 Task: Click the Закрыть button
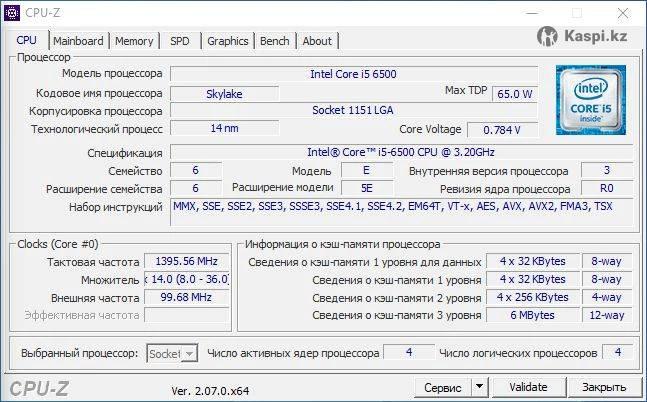click(604, 387)
